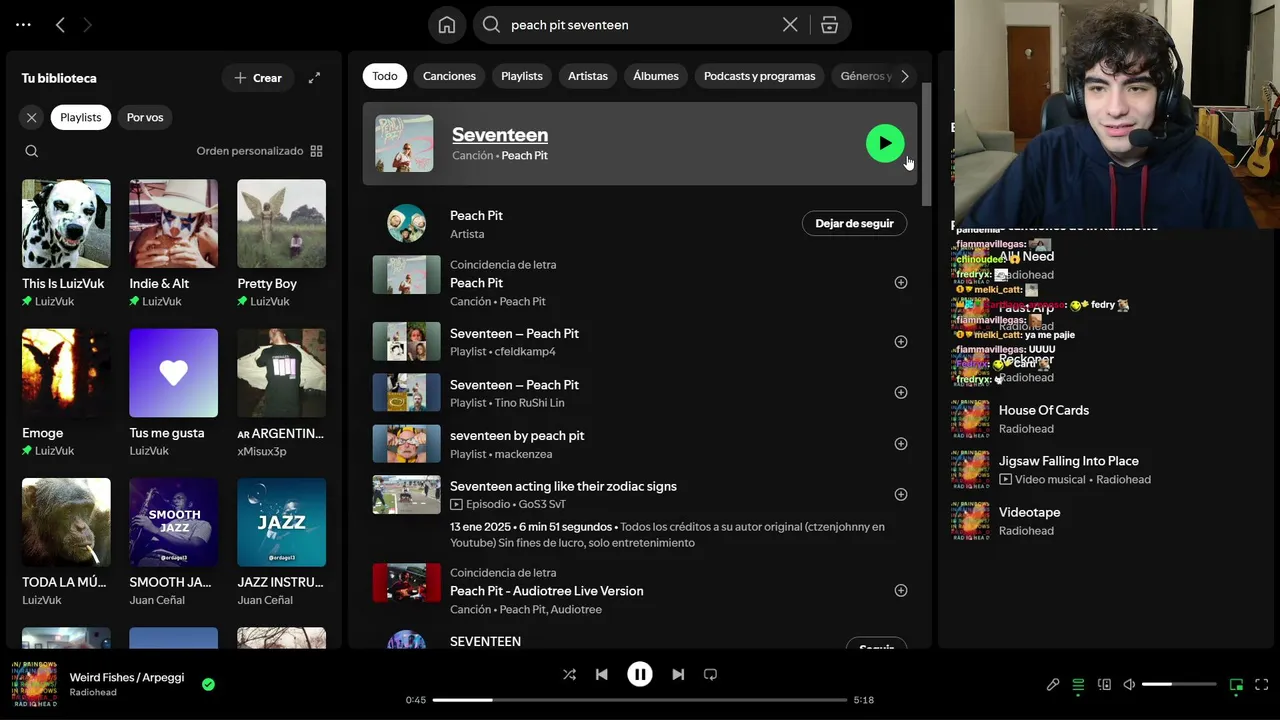Add Tino RuShi Lin's playlist to library
The height and width of the screenshot is (720, 1280).
[901, 393]
